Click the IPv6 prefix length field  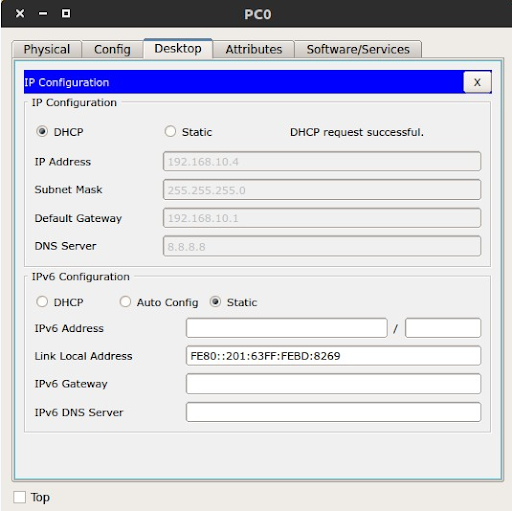tap(443, 328)
